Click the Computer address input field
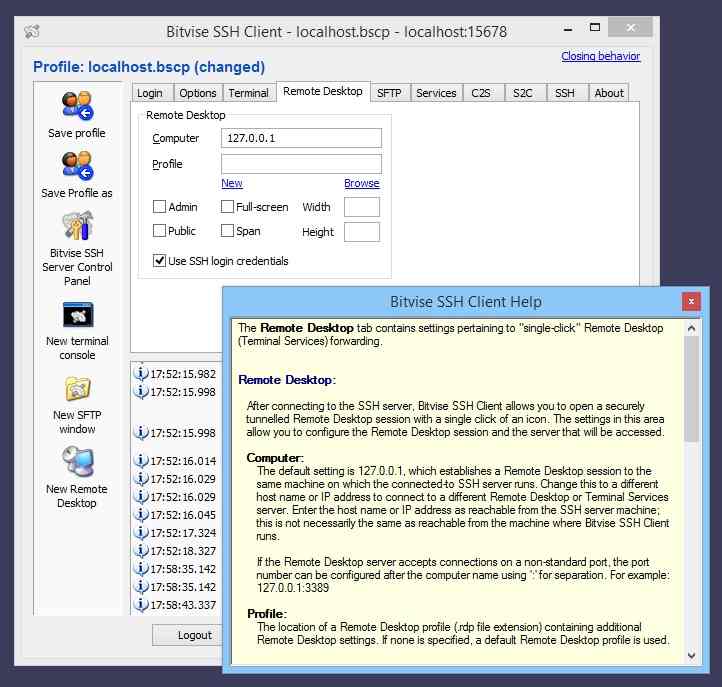Image resolution: width=722 pixels, height=687 pixels. [x=301, y=138]
